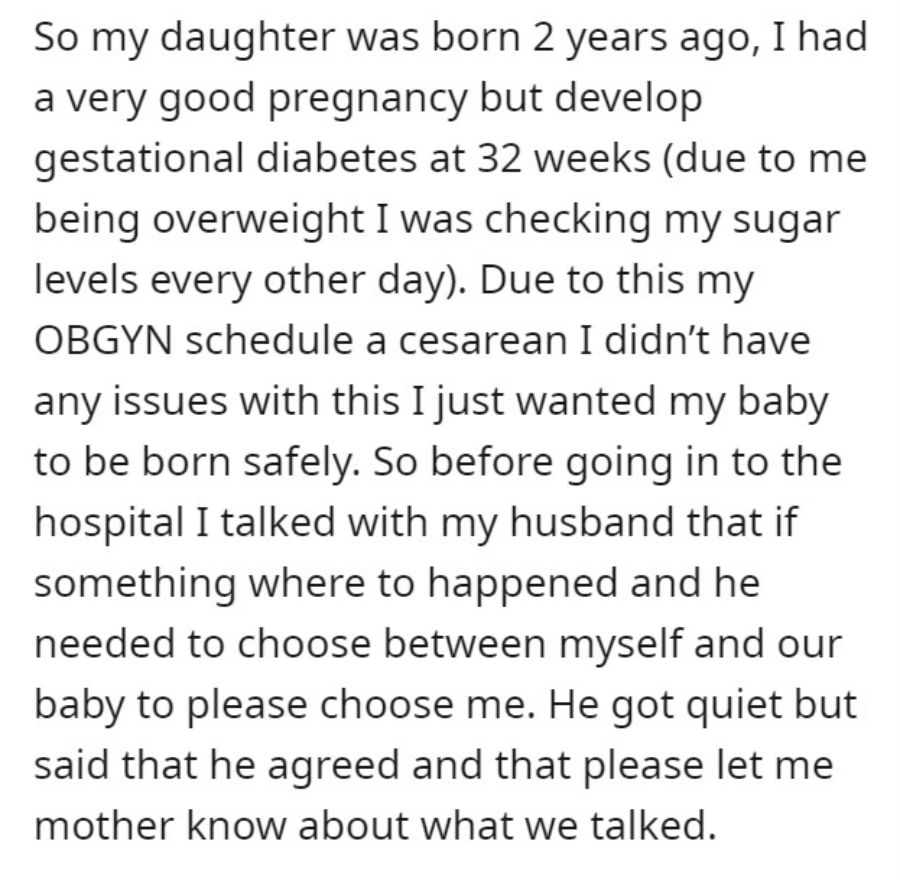Click the word "pregnancy"
Viewport: 900px width, 880px height.
click(368, 100)
